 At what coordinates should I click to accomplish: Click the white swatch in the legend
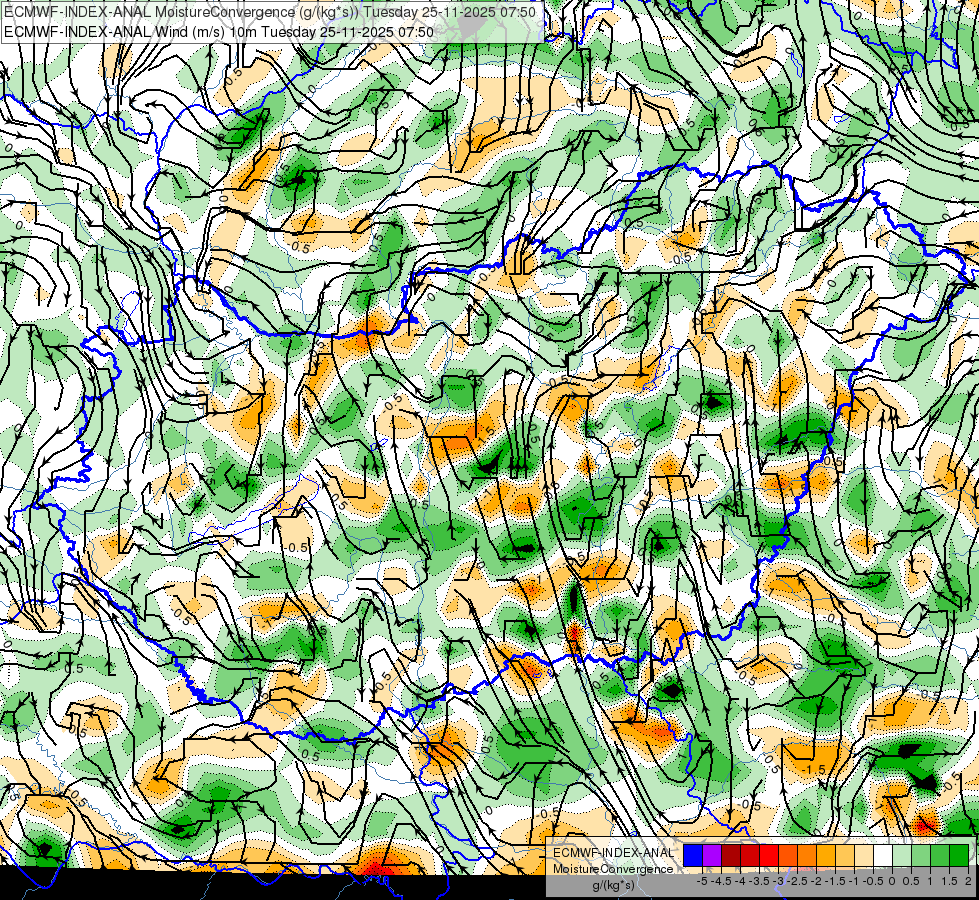click(883, 855)
